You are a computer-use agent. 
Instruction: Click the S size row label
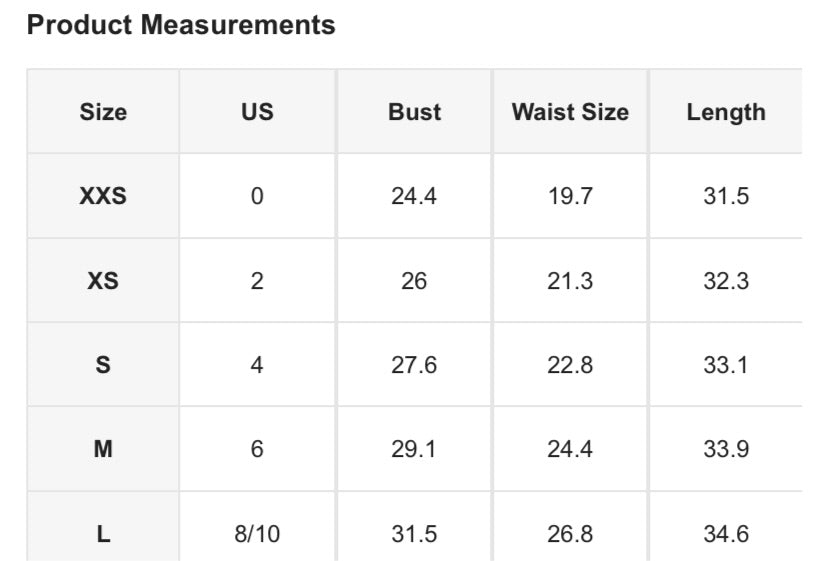pos(103,365)
